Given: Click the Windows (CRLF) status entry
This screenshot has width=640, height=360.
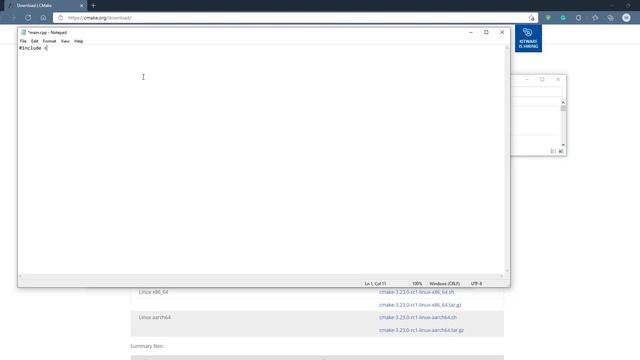Looking at the screenshot, I should tap(444, 284).
